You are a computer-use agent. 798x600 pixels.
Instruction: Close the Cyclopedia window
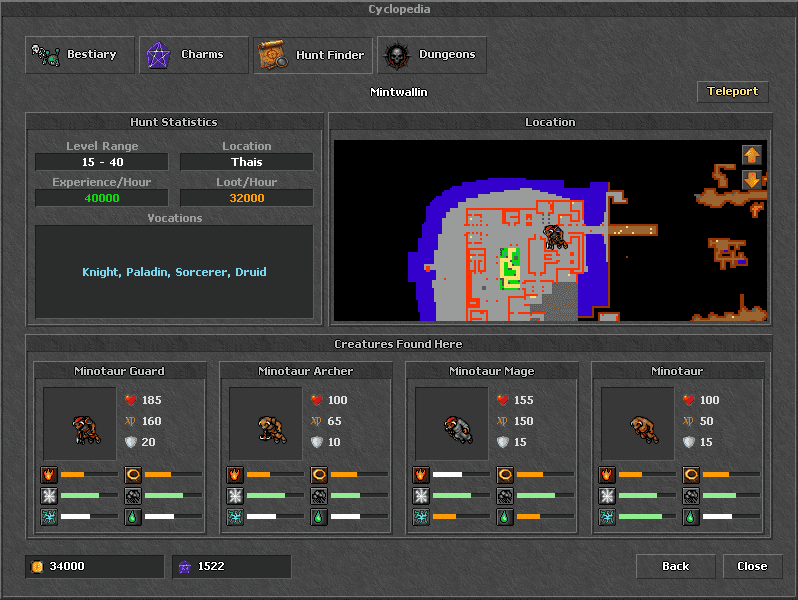tap(752, 566)
